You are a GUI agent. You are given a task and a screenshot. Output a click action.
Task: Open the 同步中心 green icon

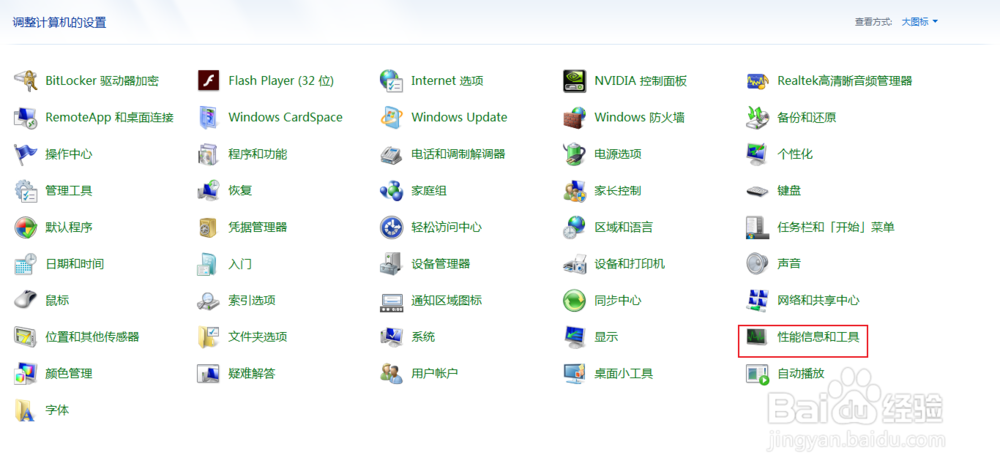[x=575, y=300]
